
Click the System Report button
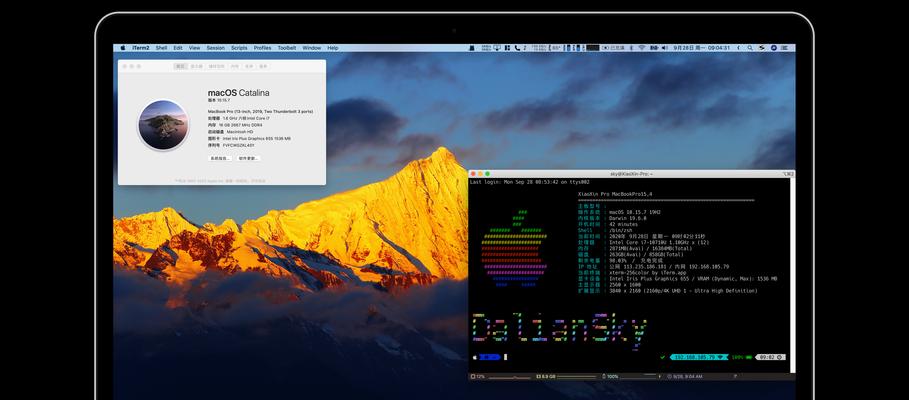point(220,158)
